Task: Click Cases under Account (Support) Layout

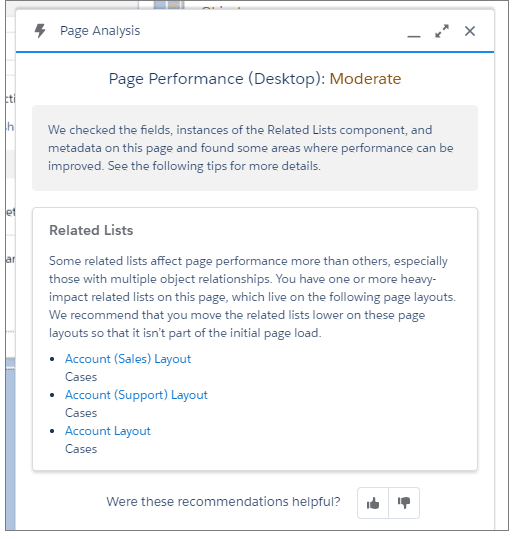Action: click(x=81, y=413)
